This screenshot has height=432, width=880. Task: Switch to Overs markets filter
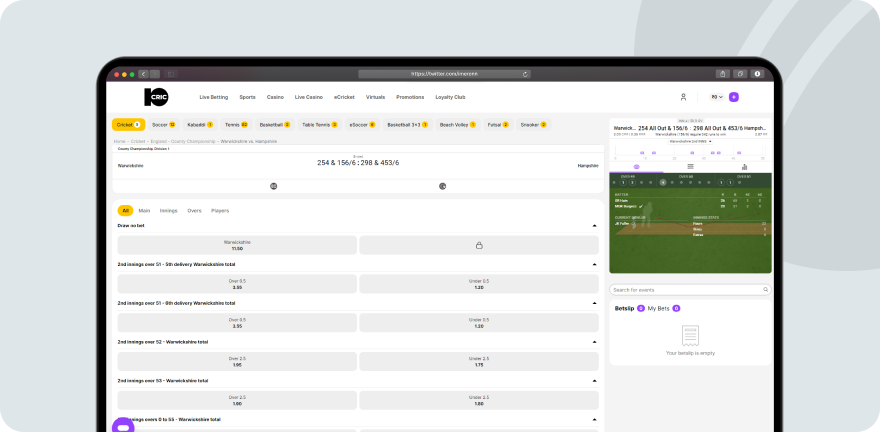[x=194, y=210]
